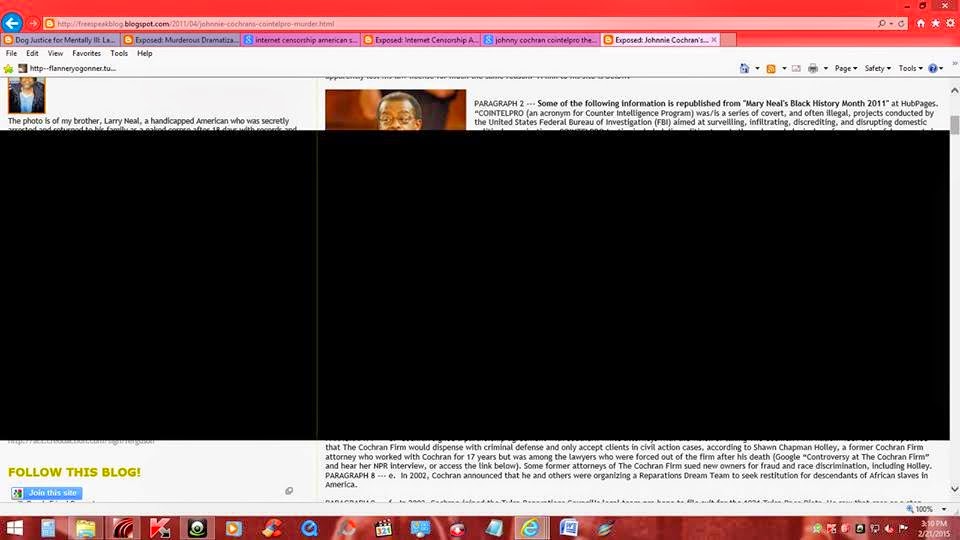This screenshot has height=540, width=960.
Task: Click the address bar URL field
Action: tap(459, 24)
